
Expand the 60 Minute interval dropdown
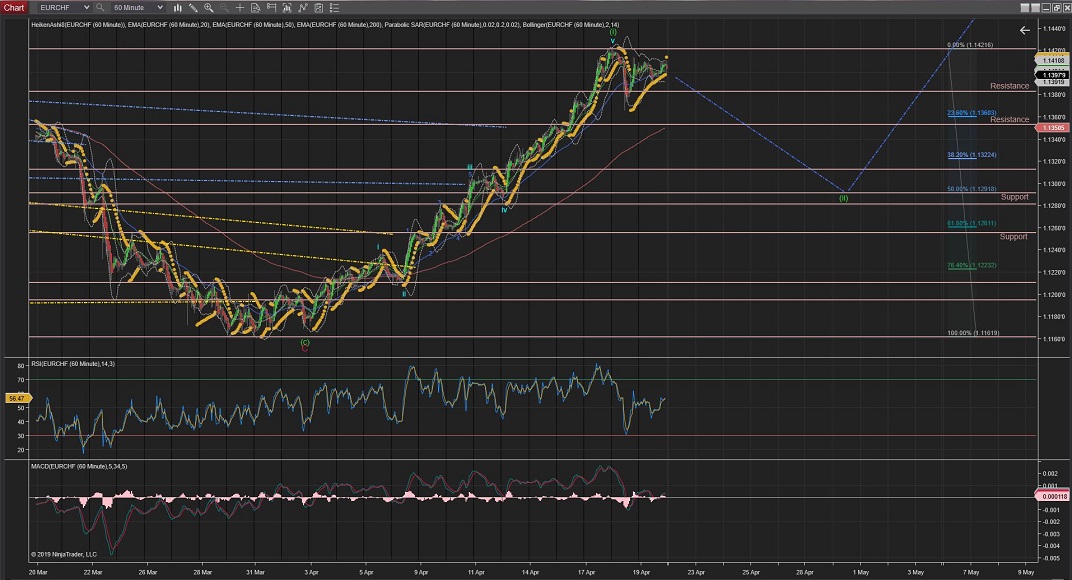coord(137,7)
